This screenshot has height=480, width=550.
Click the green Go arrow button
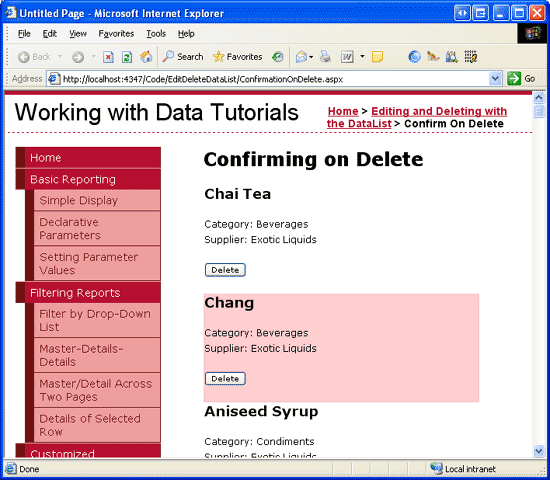click(x=514, y=78)
